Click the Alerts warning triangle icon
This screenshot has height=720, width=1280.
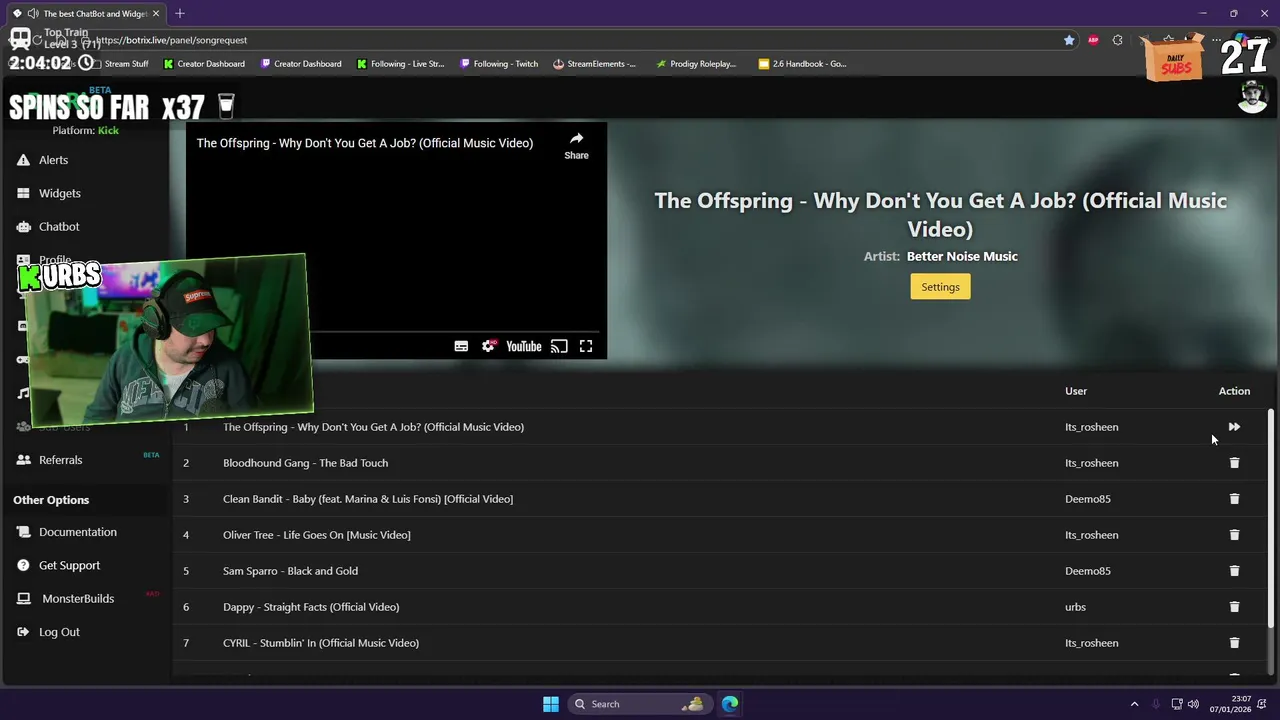[23, 160]
